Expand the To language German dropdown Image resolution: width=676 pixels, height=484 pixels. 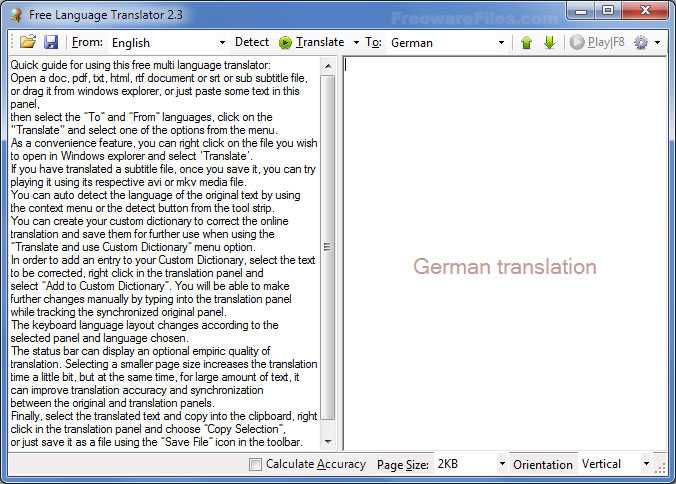tap(501, 43)
